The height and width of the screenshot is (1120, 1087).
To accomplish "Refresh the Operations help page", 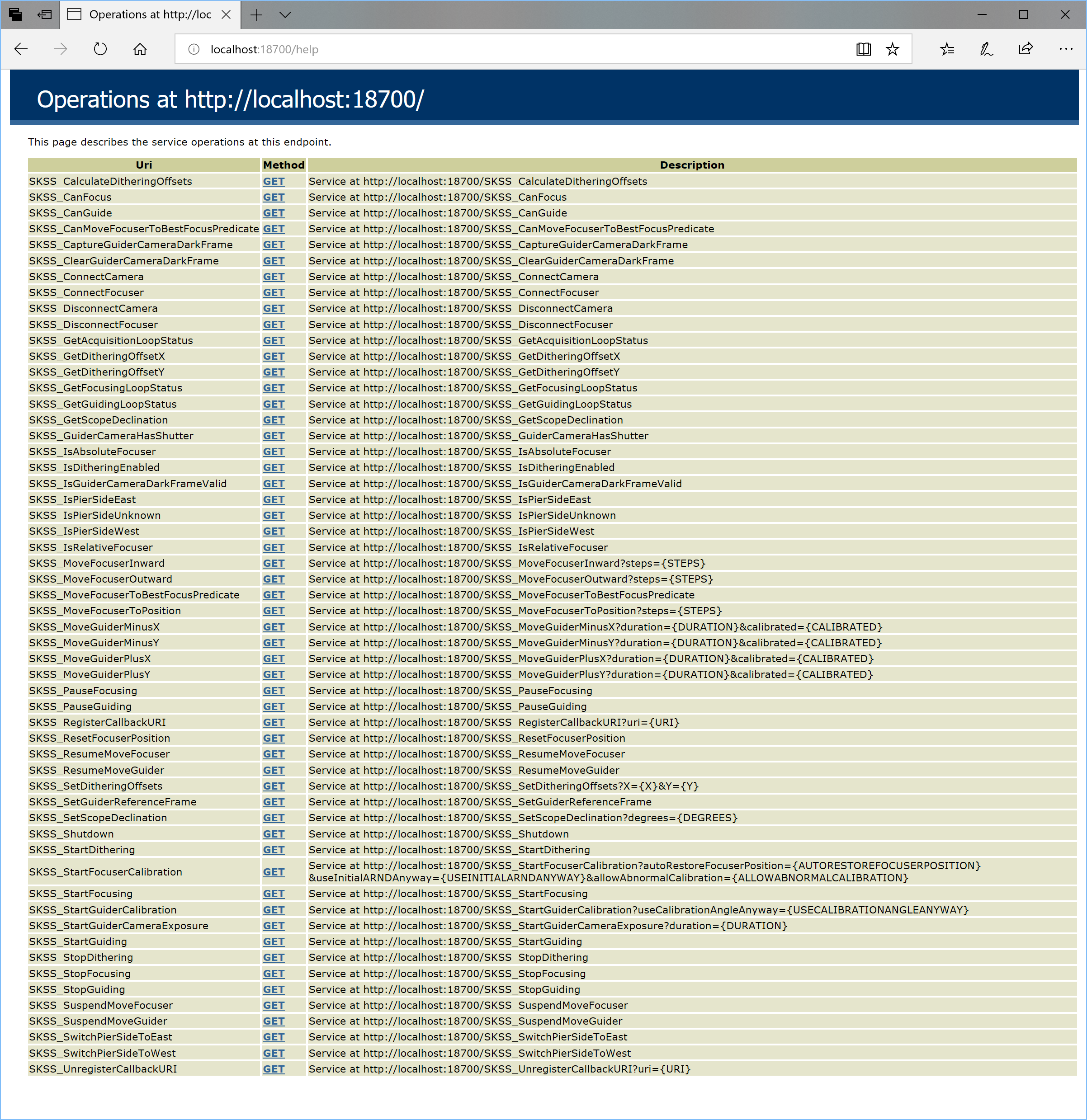I will point(99,49).
